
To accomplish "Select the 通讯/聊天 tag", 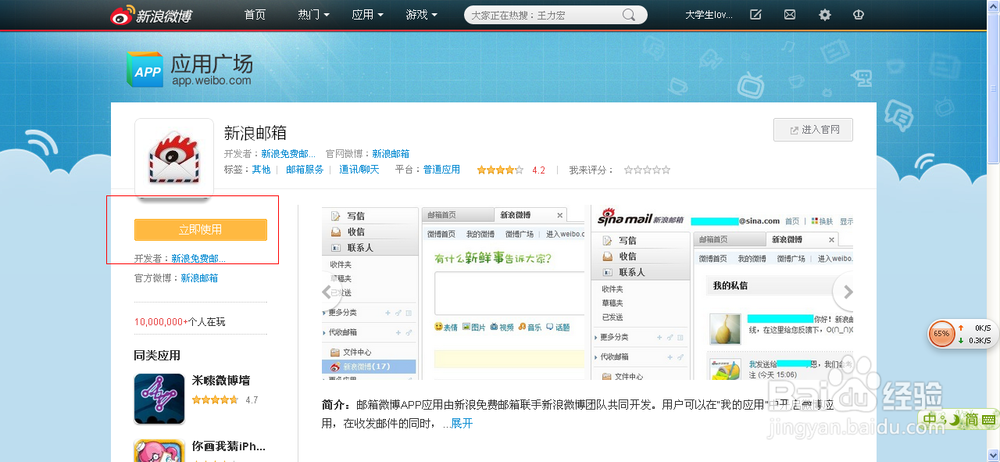I will pos(359,170).
